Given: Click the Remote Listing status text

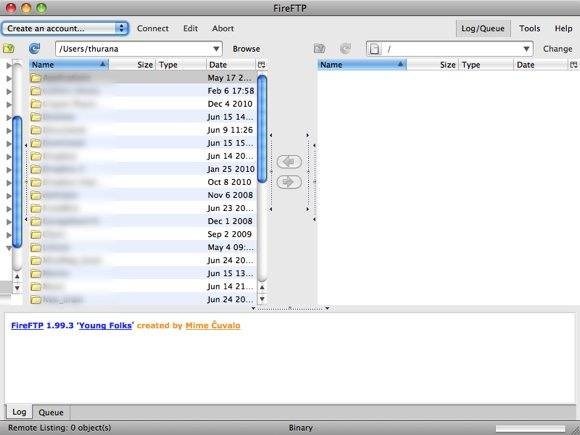Looking at the screenshot, I should click(60, 428).
